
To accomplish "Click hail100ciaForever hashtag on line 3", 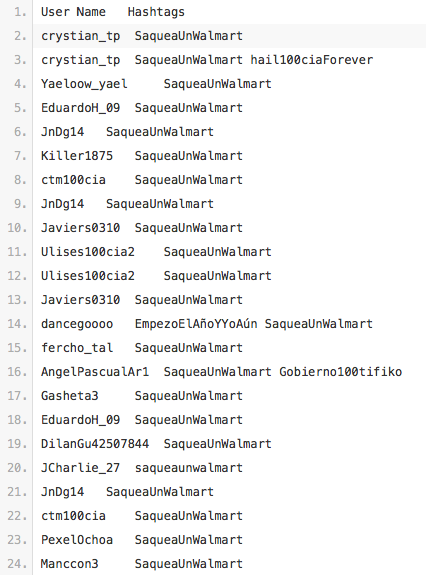I will (x=312, y=60).
